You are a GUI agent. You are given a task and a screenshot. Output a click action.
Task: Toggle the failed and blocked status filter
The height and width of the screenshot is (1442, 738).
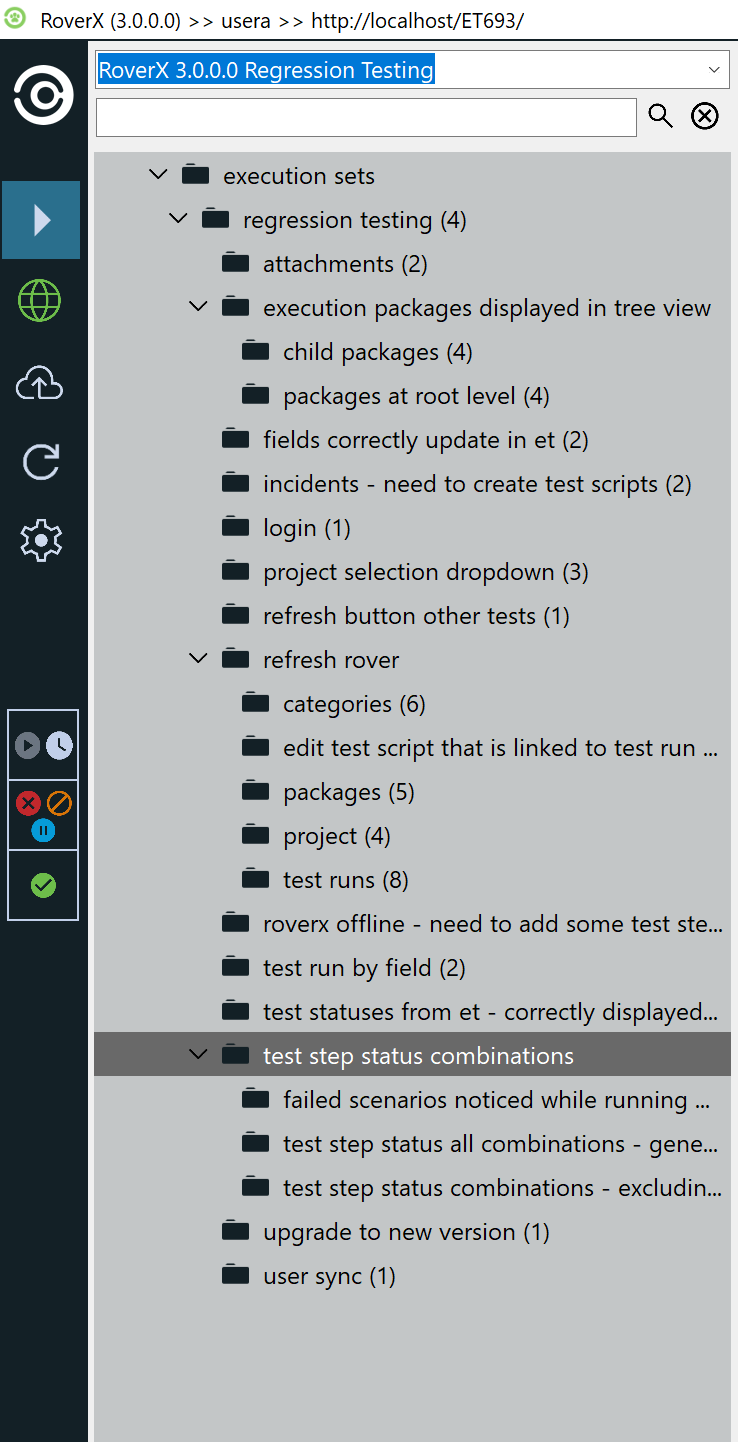(43, 814)
